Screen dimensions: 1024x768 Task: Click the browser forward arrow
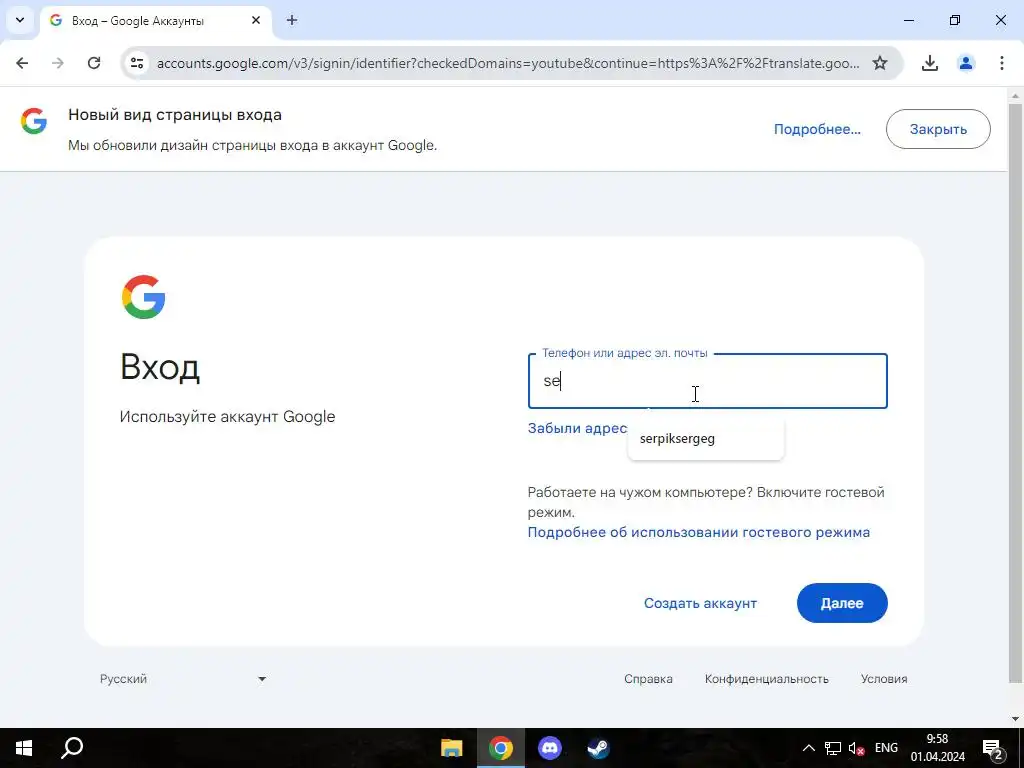(58, 63)
